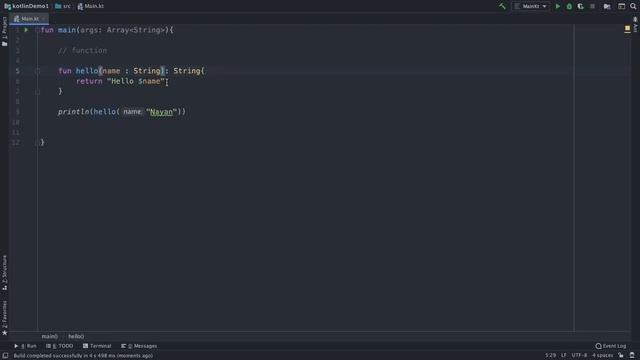Click the build completed status message
Screen dimensions: 640x360
(x=83, y=356)
